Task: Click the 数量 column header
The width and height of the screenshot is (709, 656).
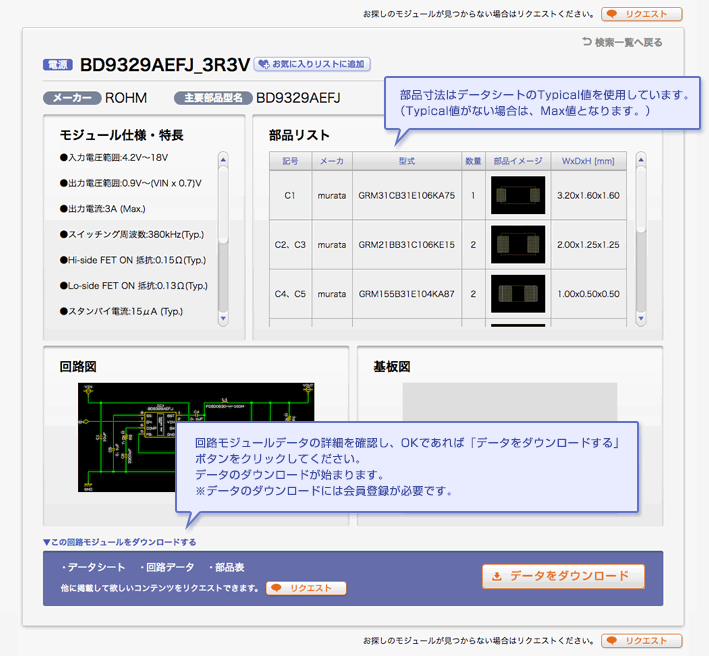Action: [x=473, y=161]
